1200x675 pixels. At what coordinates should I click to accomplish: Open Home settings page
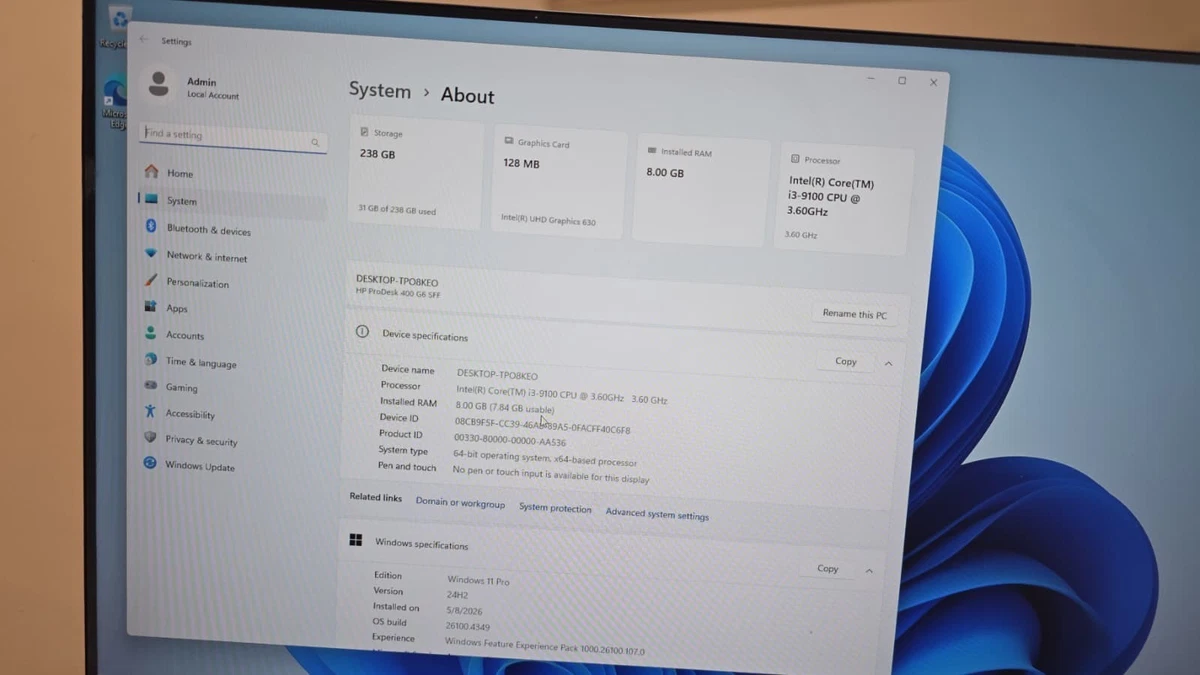point(232,174)
